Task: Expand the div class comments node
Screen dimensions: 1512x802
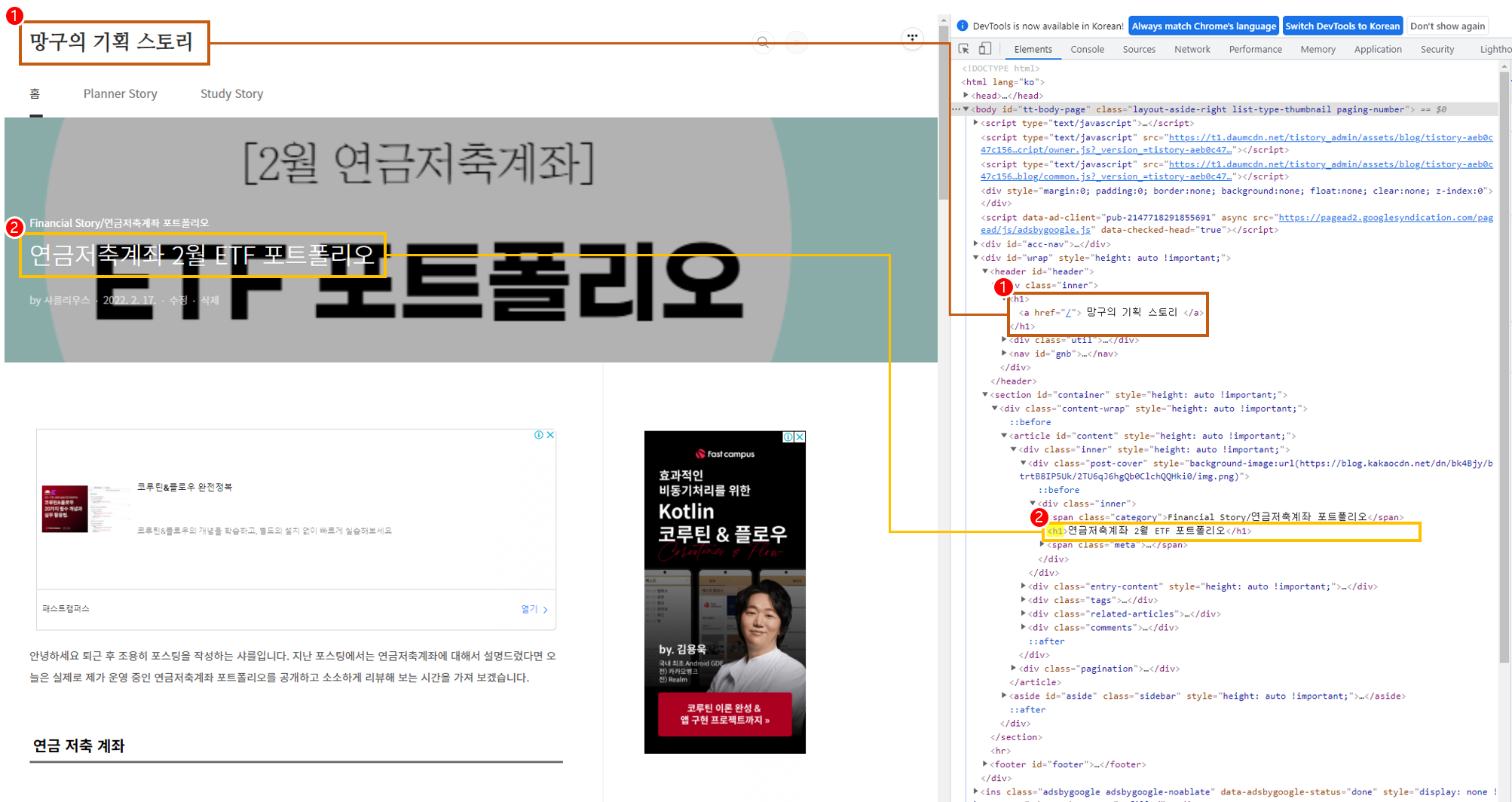Action: click(1024, 627)
